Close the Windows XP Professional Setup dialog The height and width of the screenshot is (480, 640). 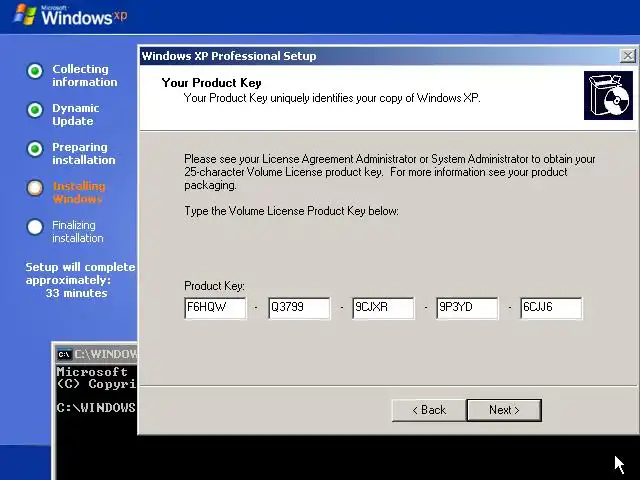[x=628, y=56]
